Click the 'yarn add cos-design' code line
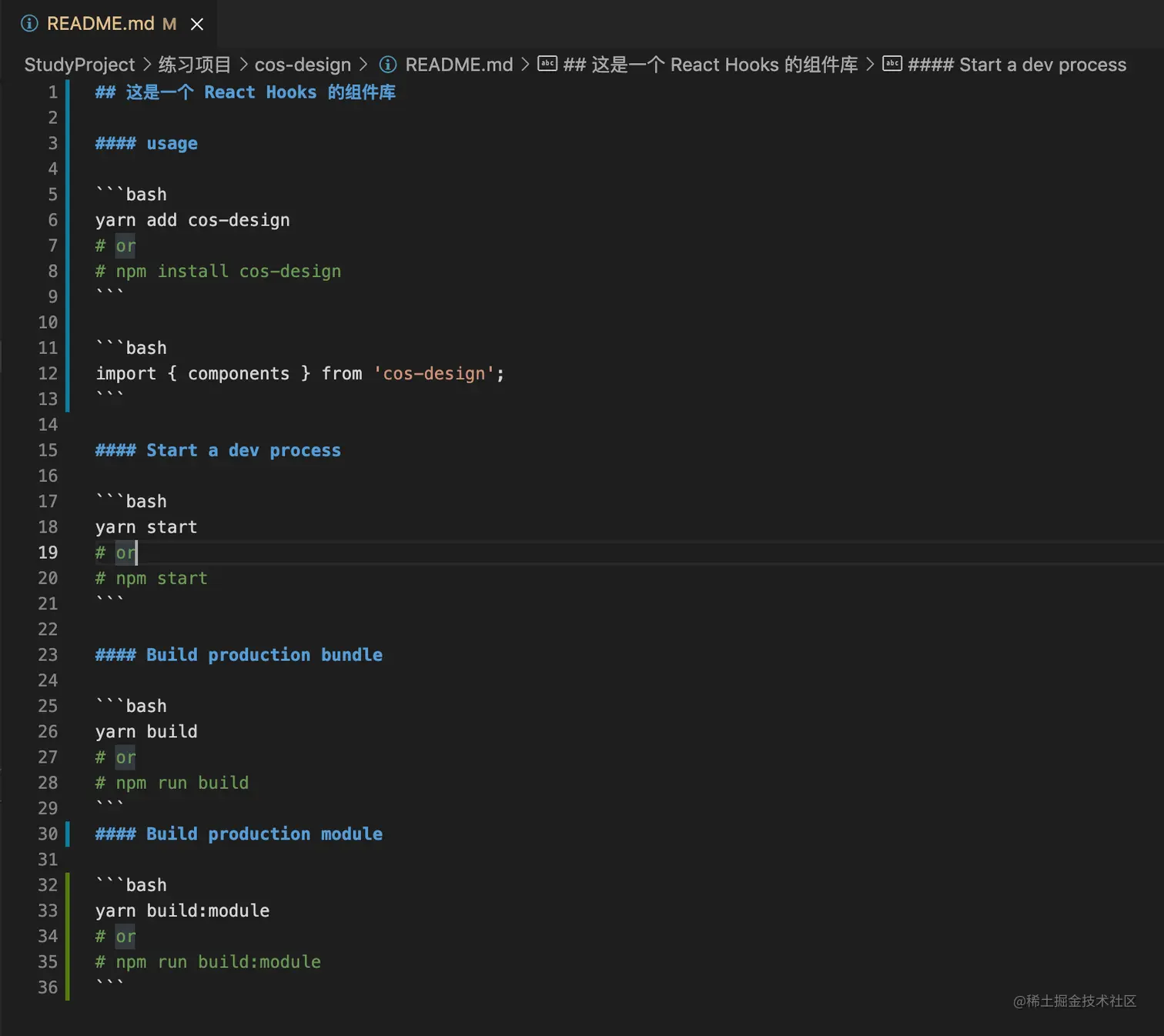This screenshot has width=1164, height=1036. tap(192, 220)
